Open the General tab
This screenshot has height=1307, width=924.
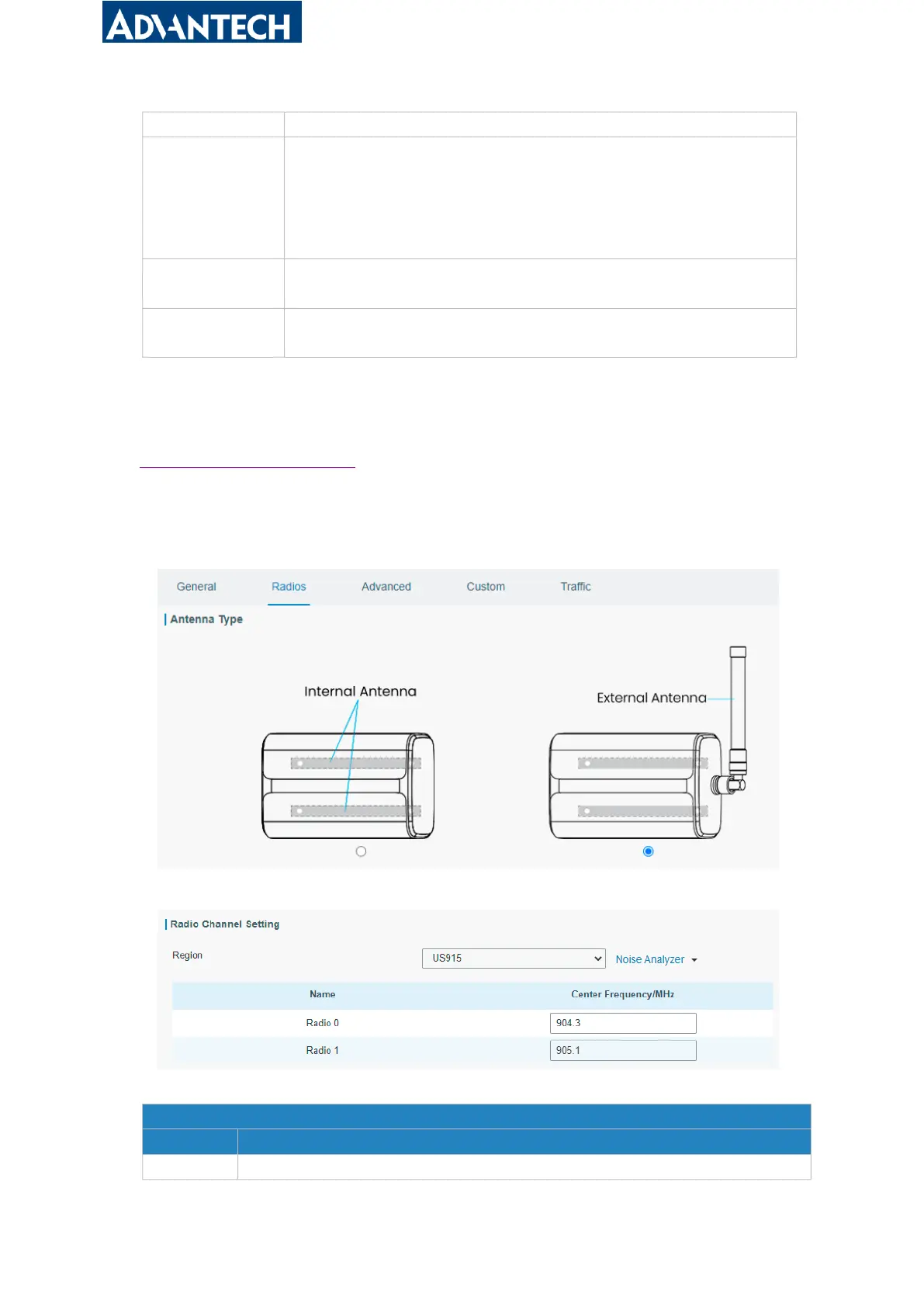pos(196,587)
